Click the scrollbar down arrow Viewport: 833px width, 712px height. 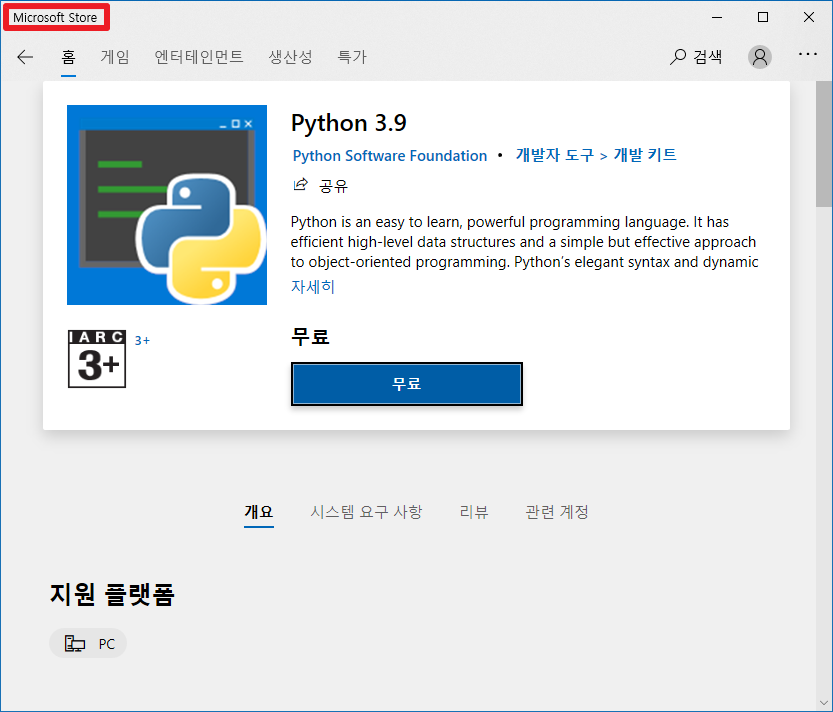tap(824, 703)
